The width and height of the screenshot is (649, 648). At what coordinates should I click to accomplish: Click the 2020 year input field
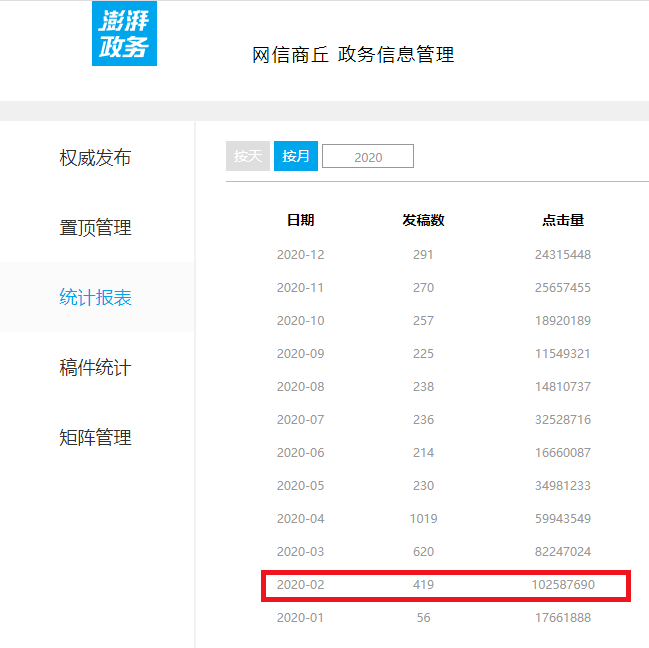[368, 157]
